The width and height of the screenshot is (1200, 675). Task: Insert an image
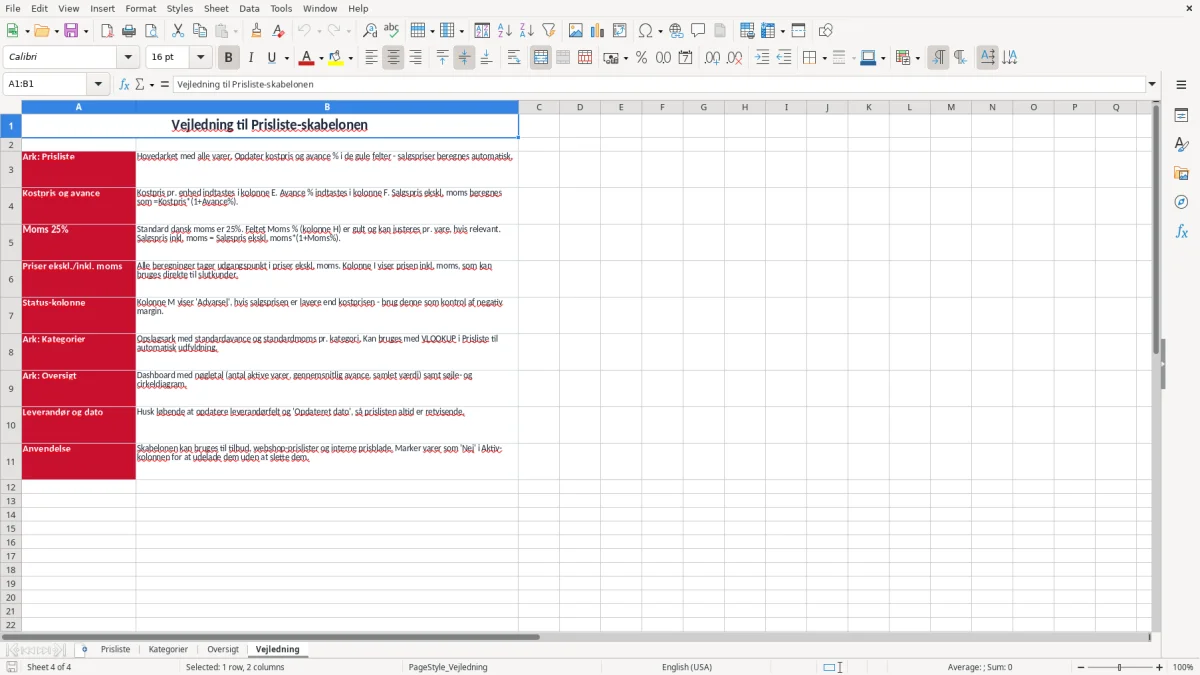576,31
